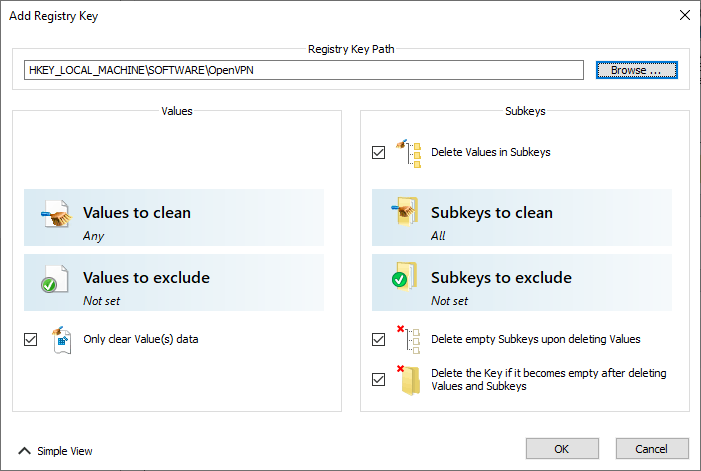Click the Registry Key Path text field

point(304,70)
